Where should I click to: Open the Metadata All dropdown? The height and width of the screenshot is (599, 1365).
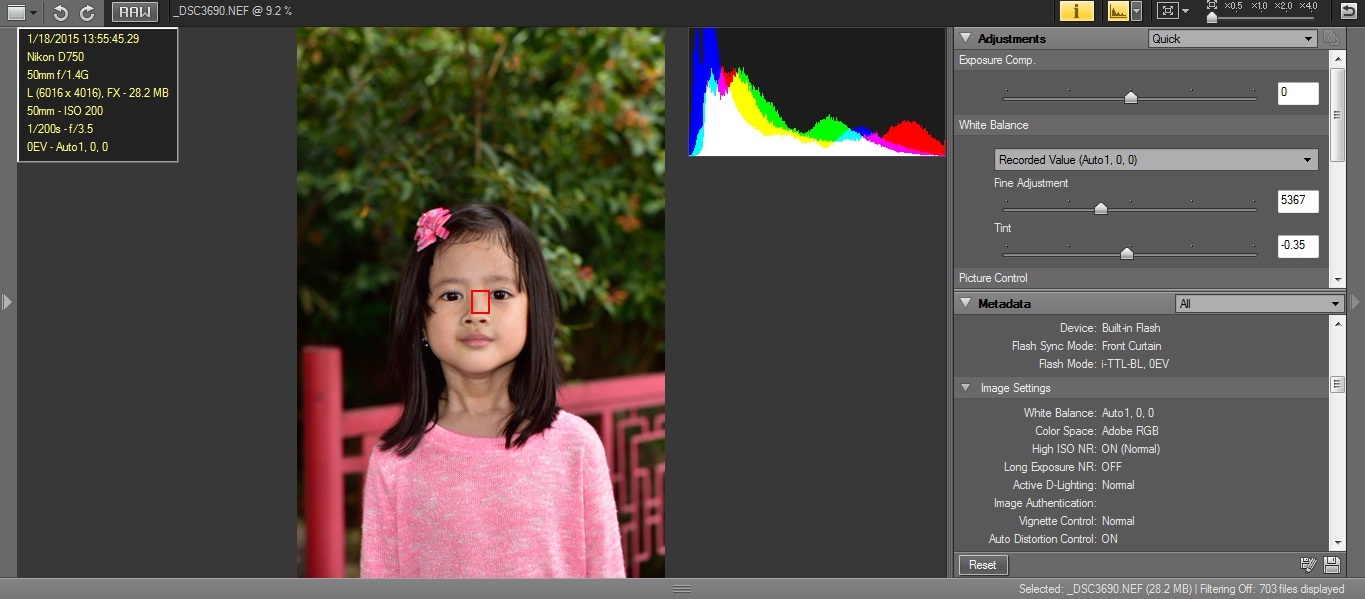pos(1258,304)
